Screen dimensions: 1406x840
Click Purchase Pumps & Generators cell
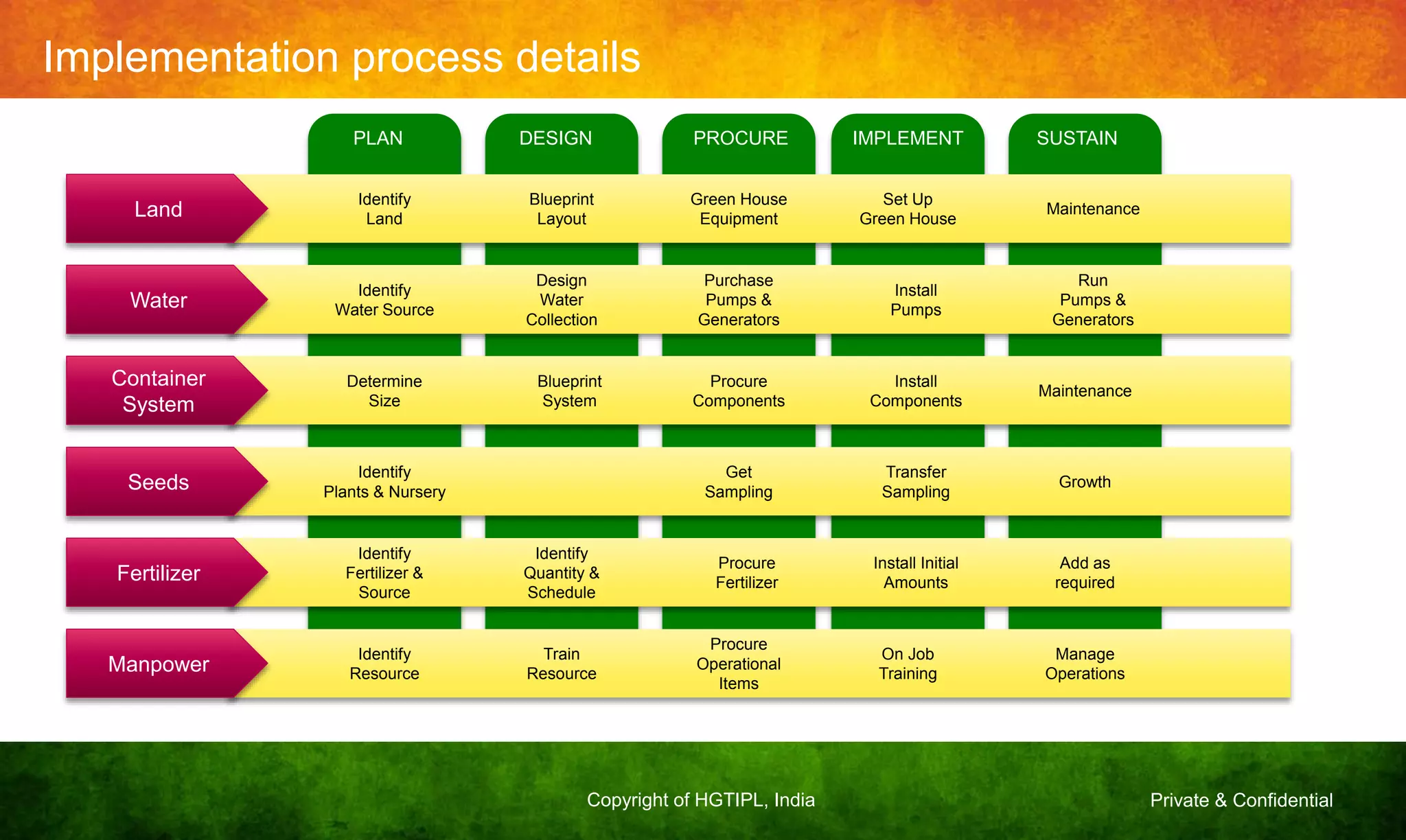(739, 301)
